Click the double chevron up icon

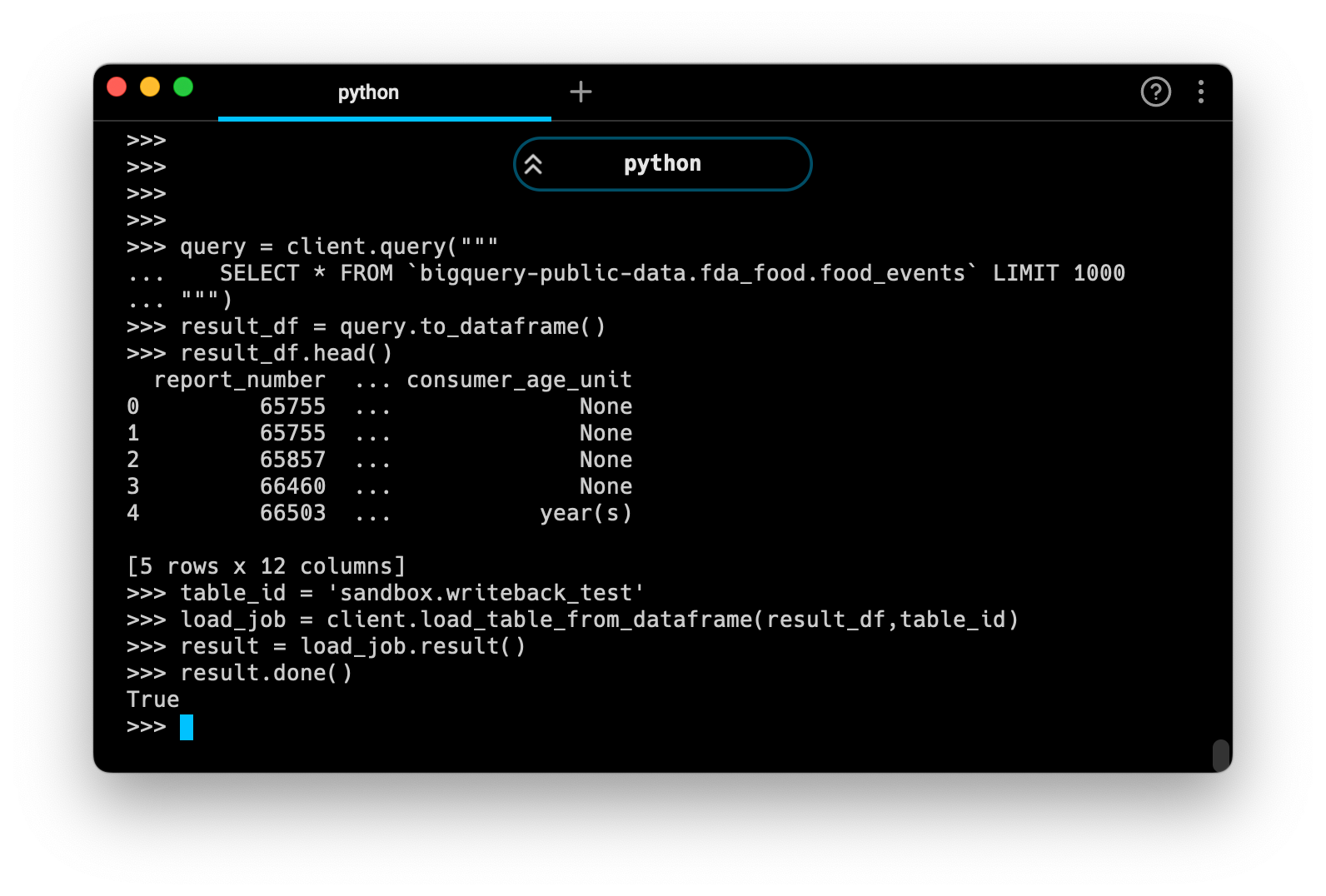[x=533, y=164]
